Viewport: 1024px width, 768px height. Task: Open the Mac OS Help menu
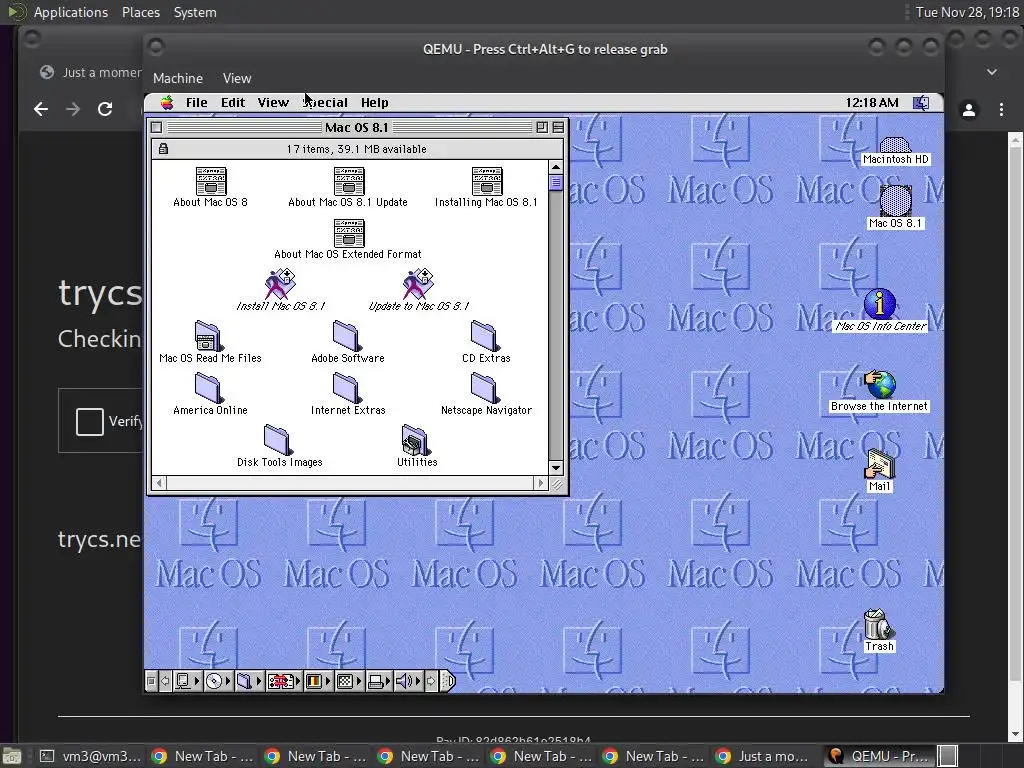(x=375, y=103)
